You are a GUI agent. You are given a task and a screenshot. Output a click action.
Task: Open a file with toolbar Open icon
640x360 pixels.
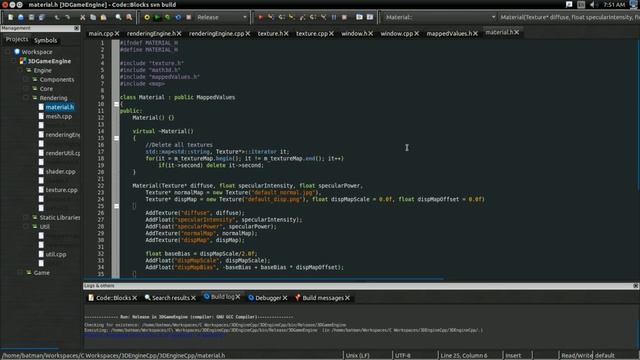pyautogui.click(x=21, y=17)
